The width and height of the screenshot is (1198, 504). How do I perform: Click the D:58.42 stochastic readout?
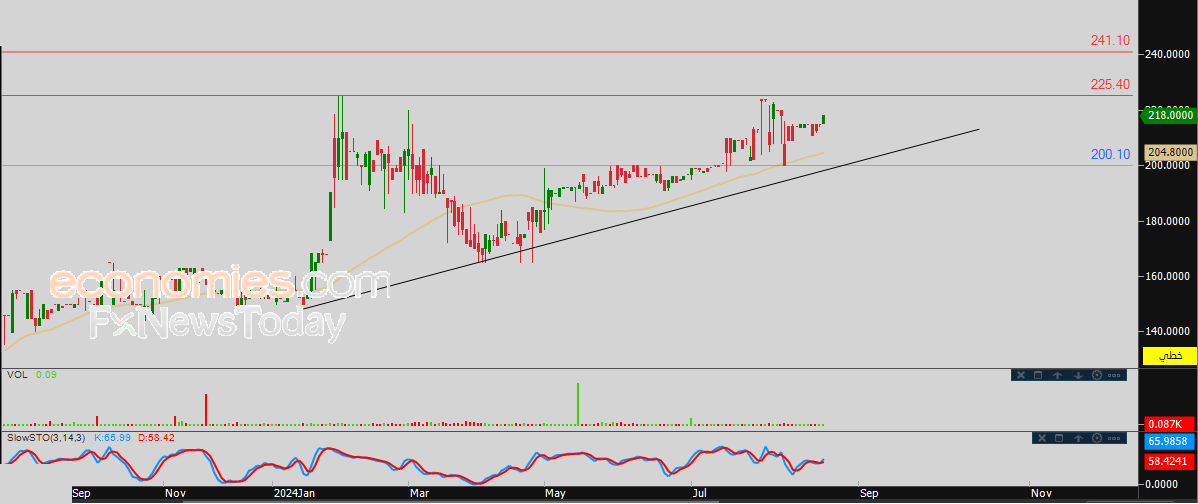click(x=155, y=438)
